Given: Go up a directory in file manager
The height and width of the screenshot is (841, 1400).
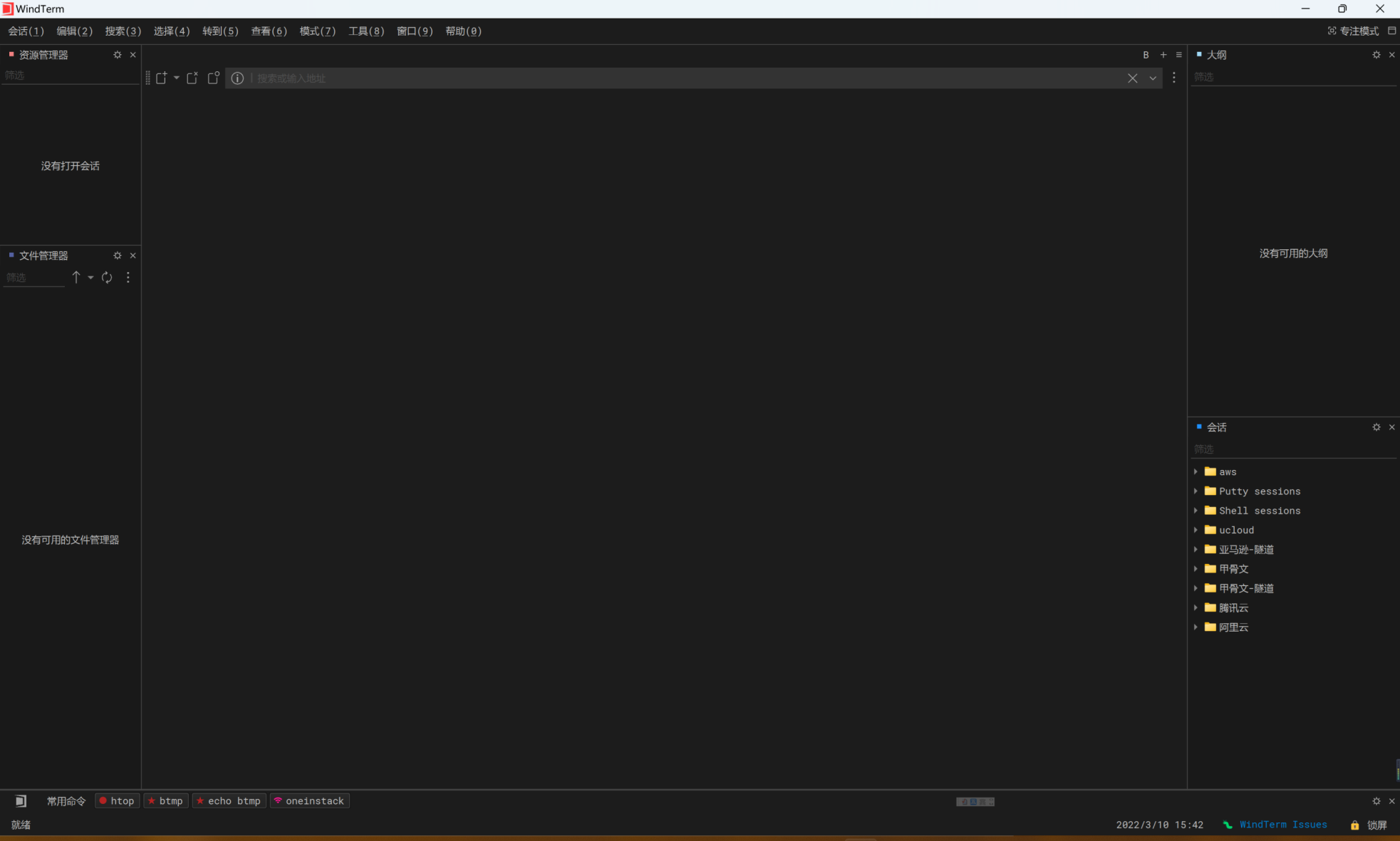Looking at the screenshot, I should coord(76,278).
